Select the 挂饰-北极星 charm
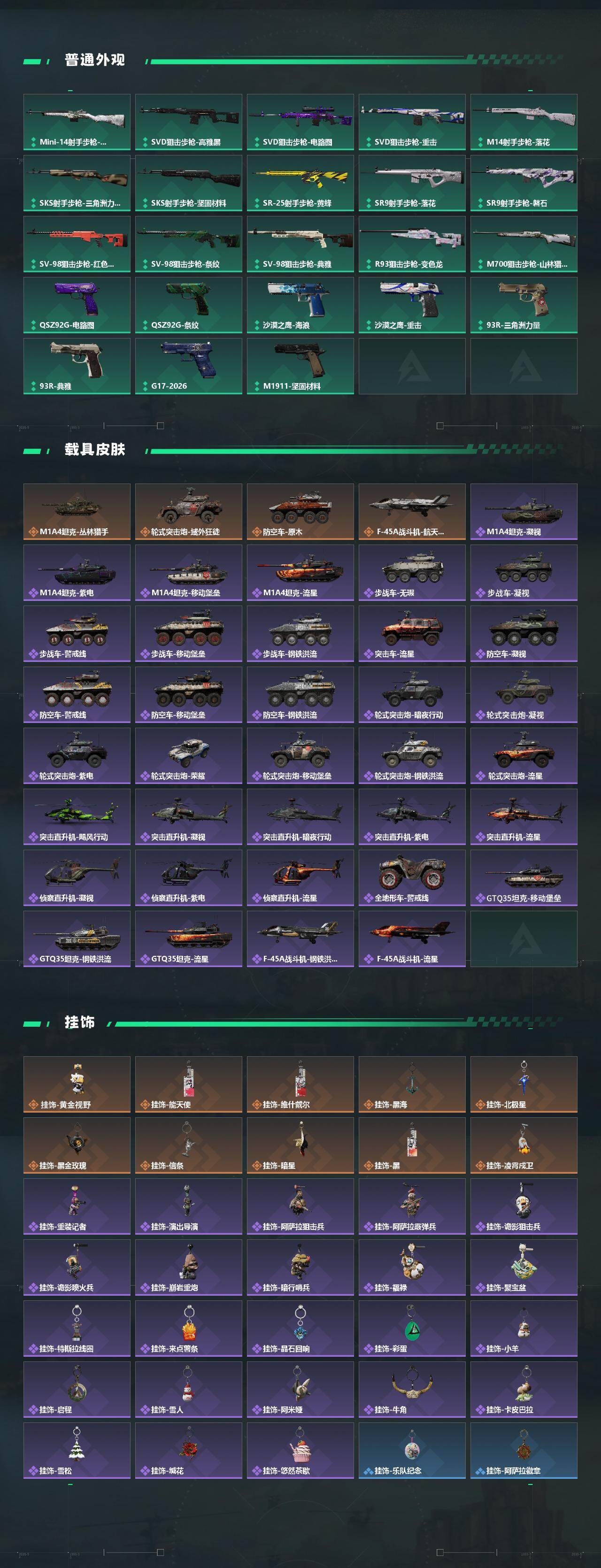Viewport: 601px width, 1568px height. tap(524, 1085)
